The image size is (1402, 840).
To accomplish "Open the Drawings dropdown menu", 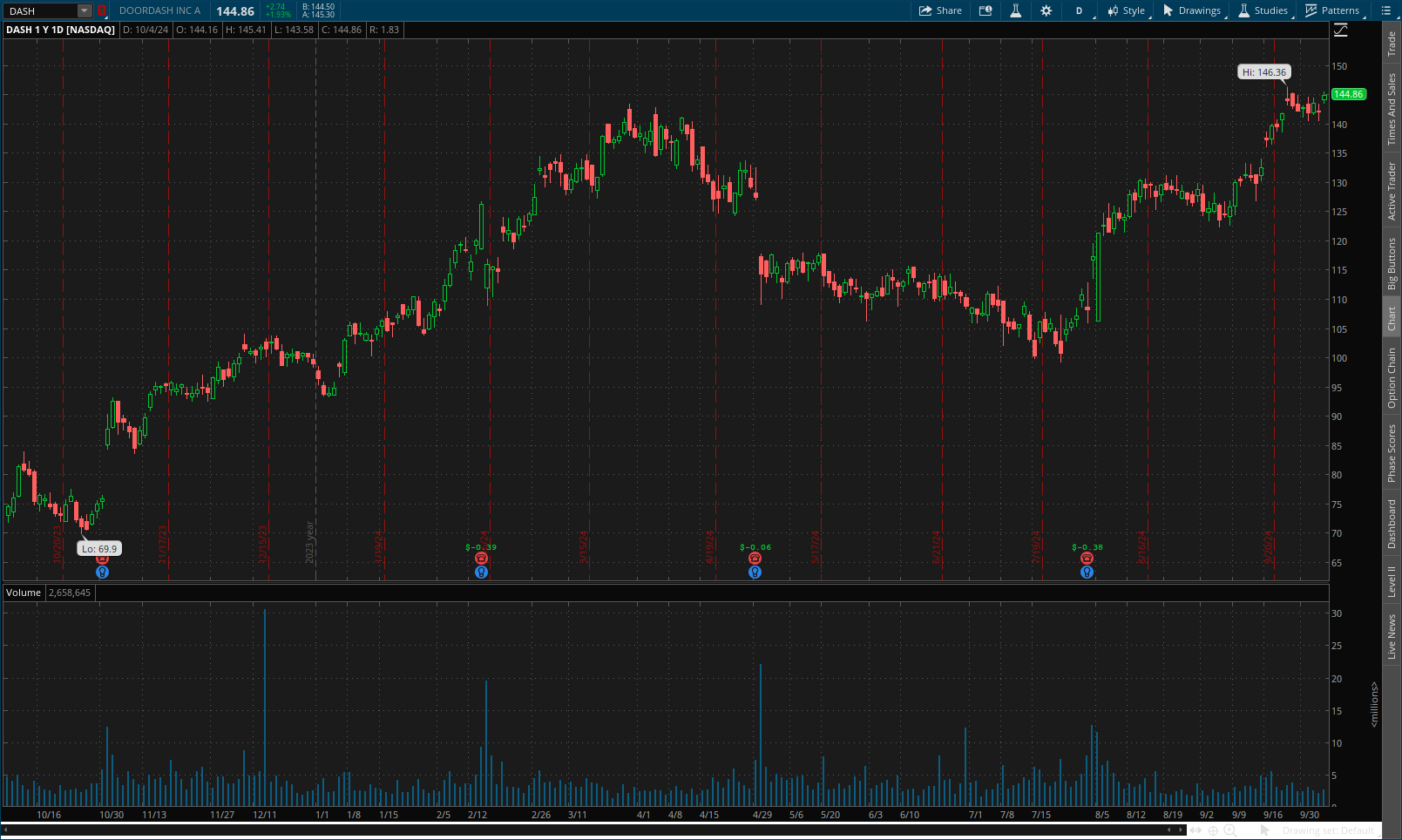I will point(1192,10).
